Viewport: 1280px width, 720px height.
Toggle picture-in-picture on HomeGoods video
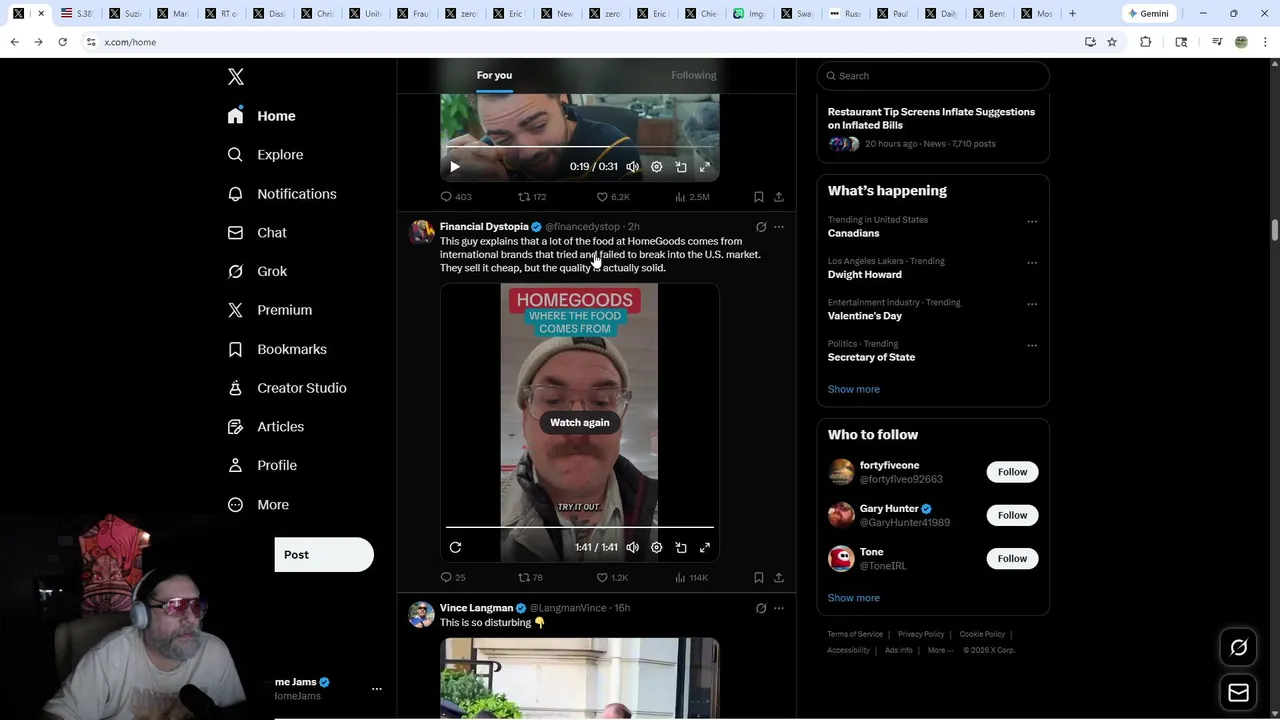pyautogui.click(x=681, y=547)
